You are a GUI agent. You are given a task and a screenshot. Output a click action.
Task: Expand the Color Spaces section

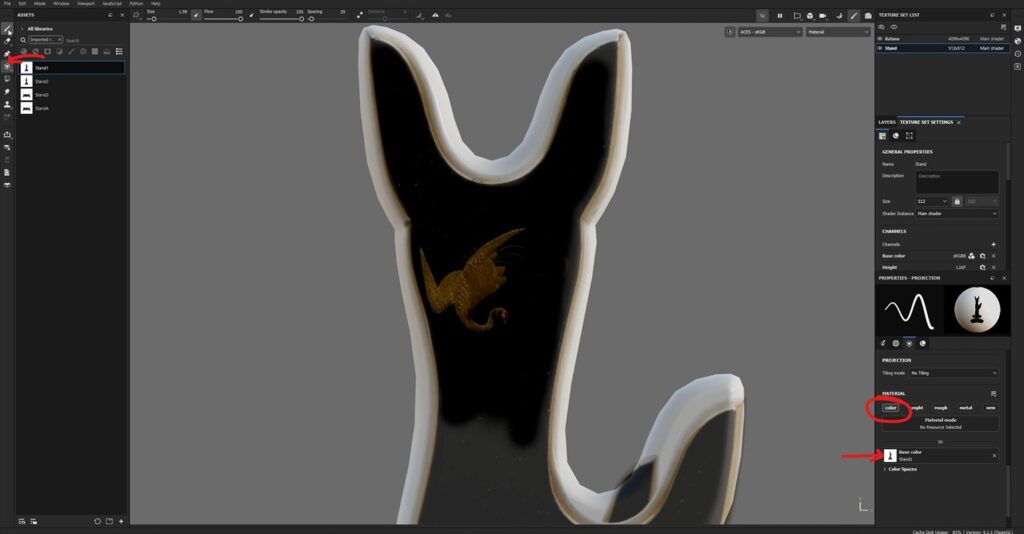click(886, 469)
